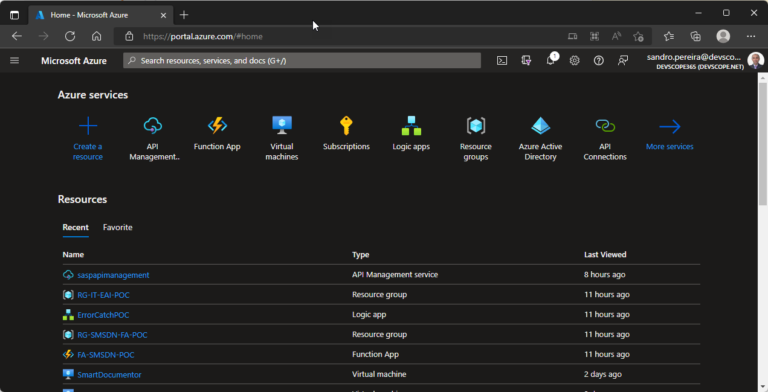Click the Resources heading
Screen dimensions: 768x392
(82, 199)
